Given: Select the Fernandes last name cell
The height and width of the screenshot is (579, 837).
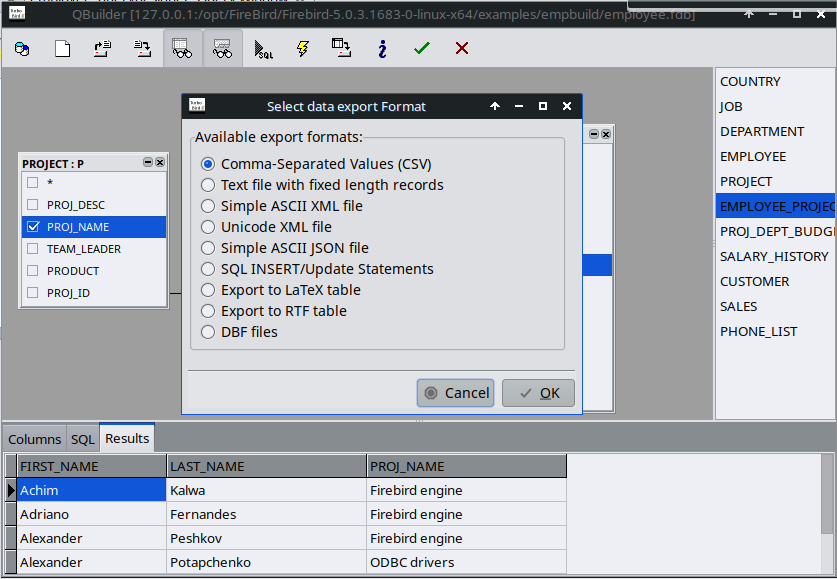Looking at the screenshot, I should click(x=266, y=514).
